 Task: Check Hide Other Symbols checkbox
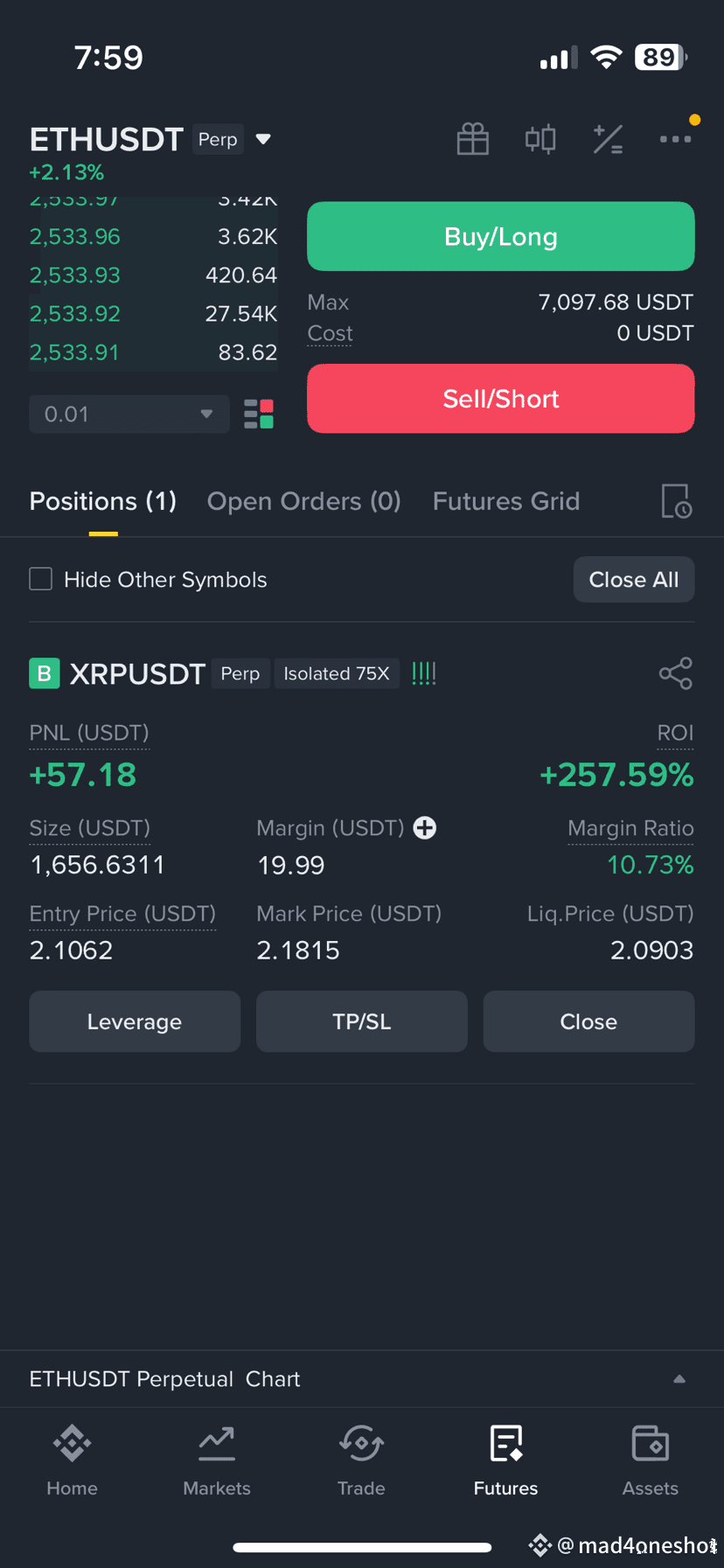click(x=41, y=579)
